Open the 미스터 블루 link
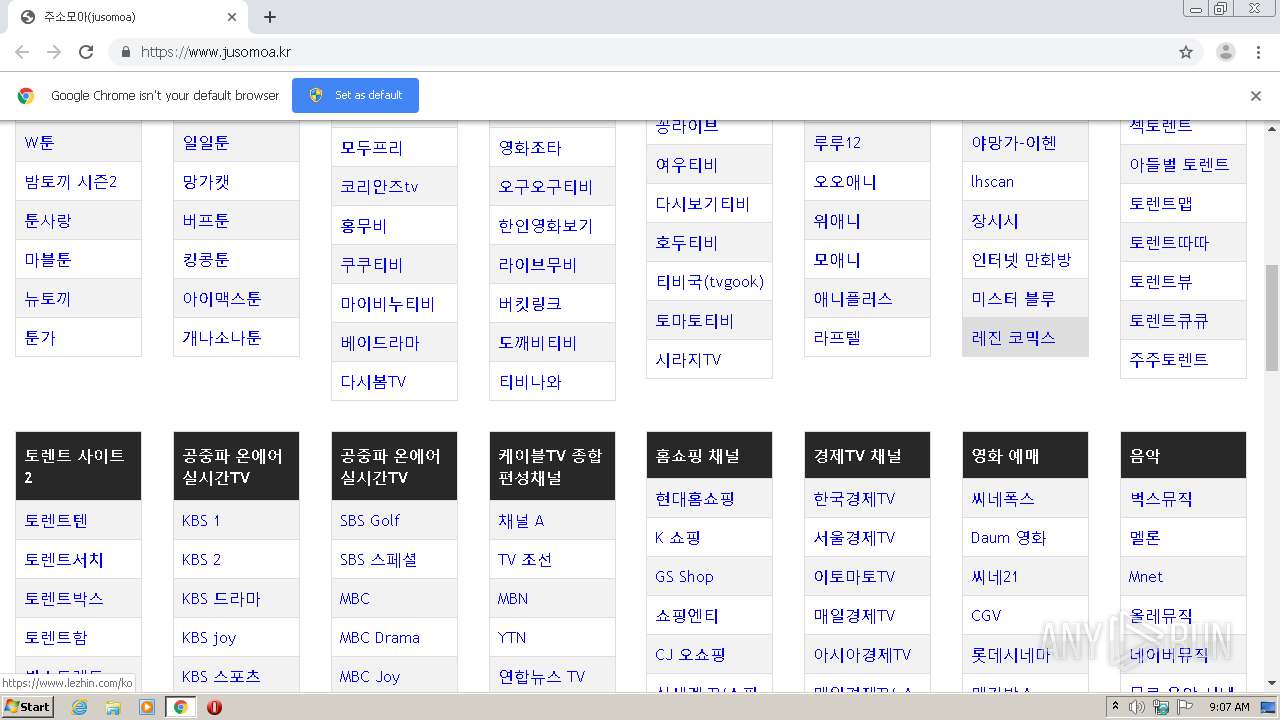1280x720 pixels. pyautogui.click(x=1013, y=298)
